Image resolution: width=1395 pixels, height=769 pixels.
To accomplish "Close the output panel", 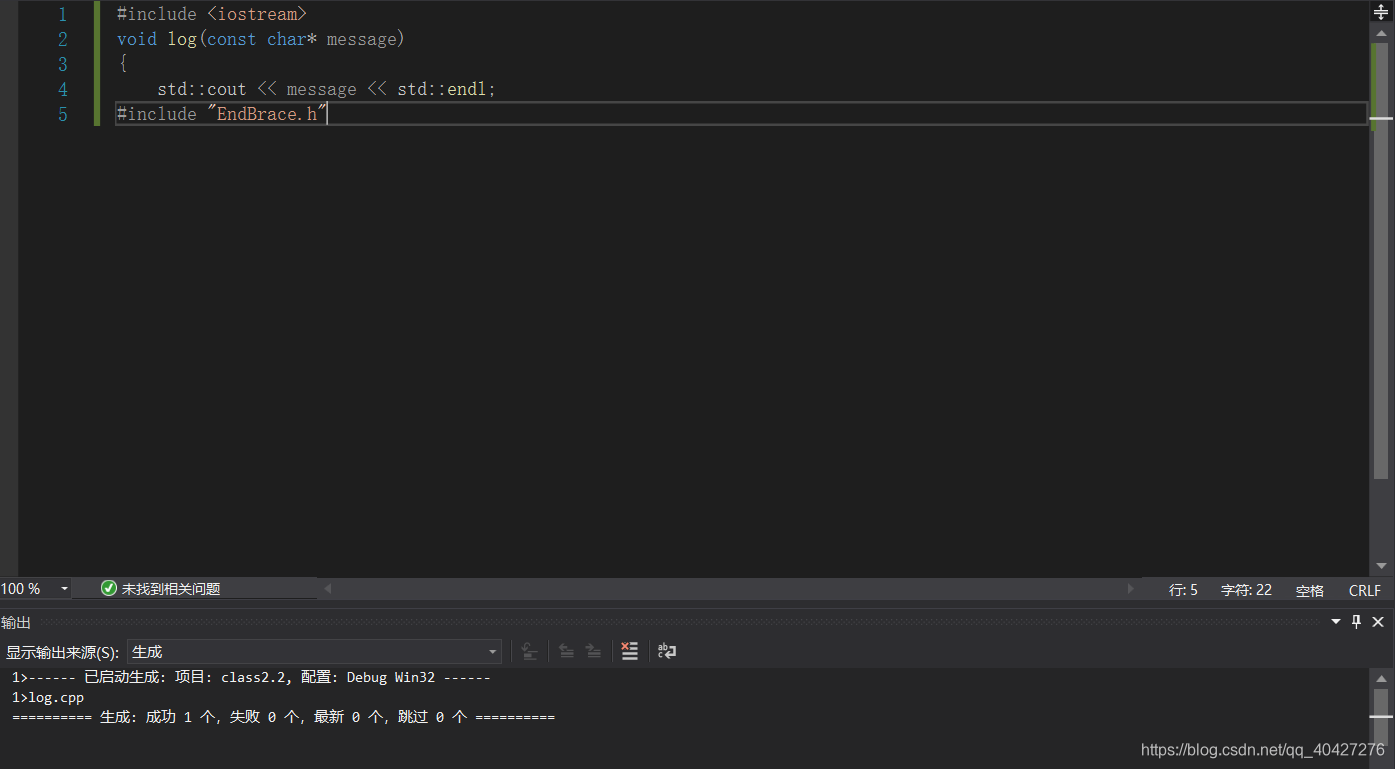I will click(1378, 622).
